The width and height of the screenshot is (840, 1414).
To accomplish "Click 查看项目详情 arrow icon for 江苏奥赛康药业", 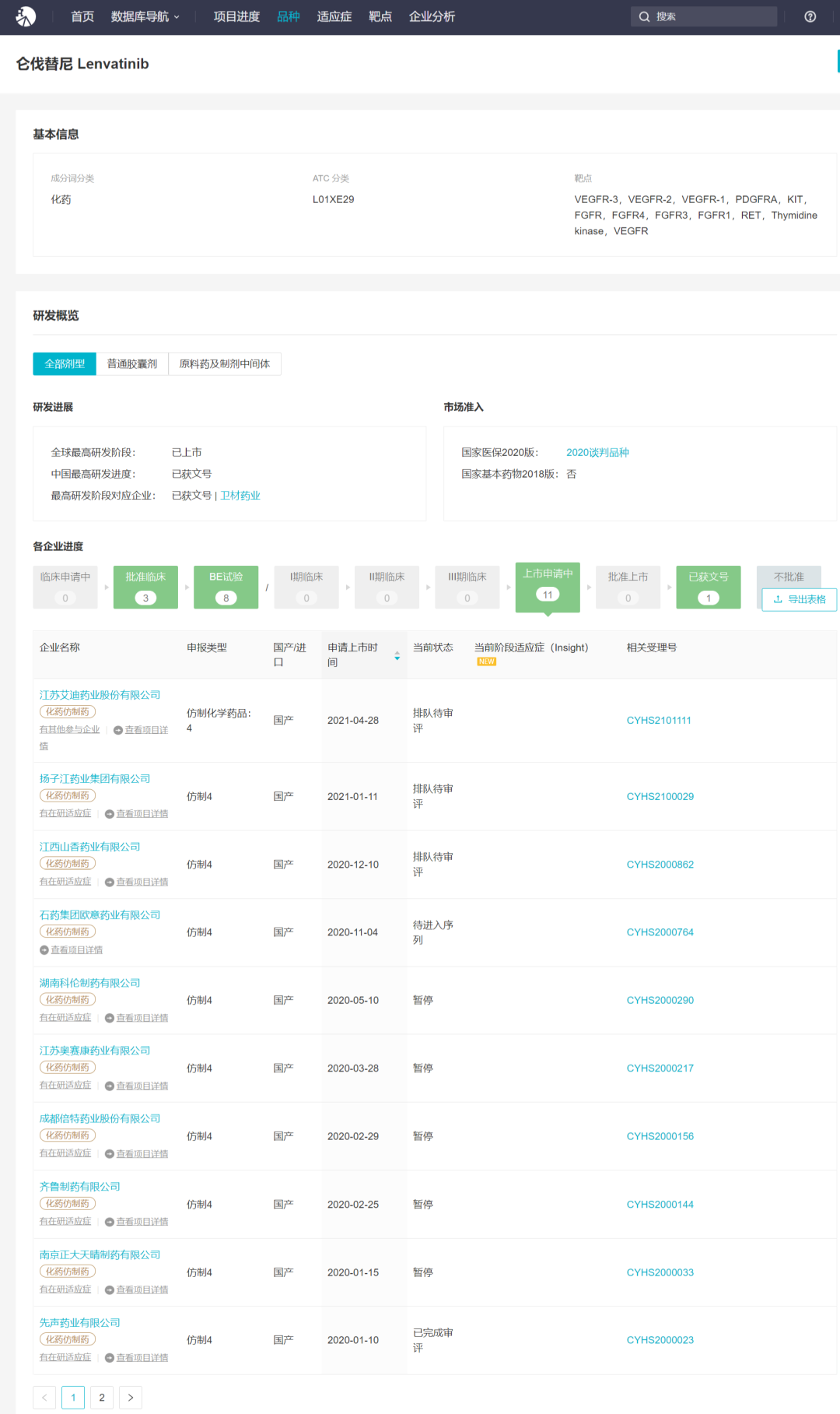I will point(110,1086).
